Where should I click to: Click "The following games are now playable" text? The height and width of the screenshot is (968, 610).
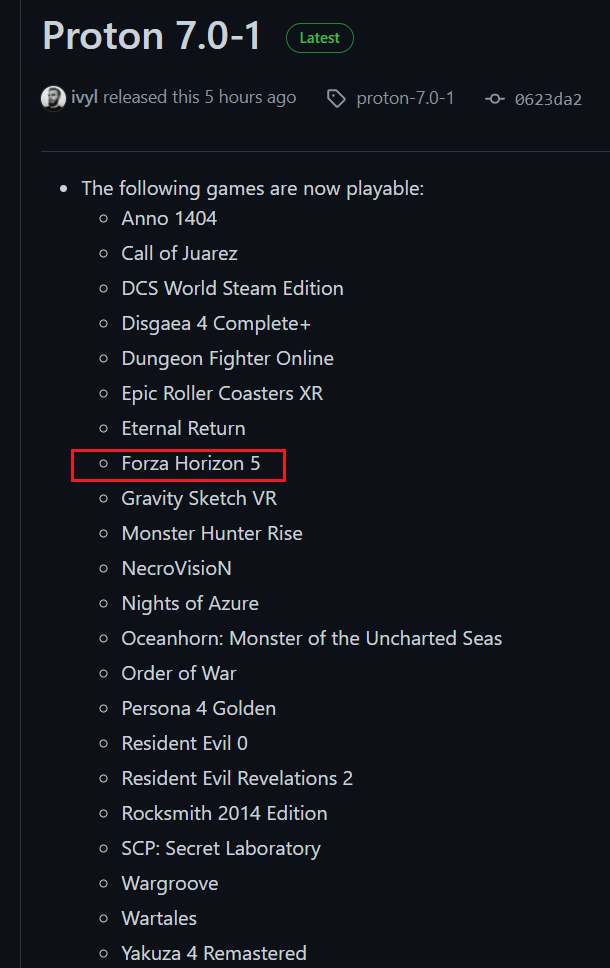pyautogui.click(x=252, y=188)
